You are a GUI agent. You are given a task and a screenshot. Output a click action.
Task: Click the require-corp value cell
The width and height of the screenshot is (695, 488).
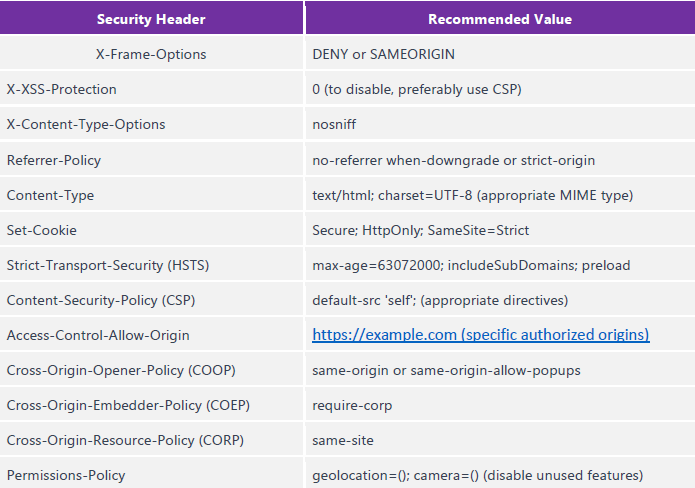tap(352, 405)
